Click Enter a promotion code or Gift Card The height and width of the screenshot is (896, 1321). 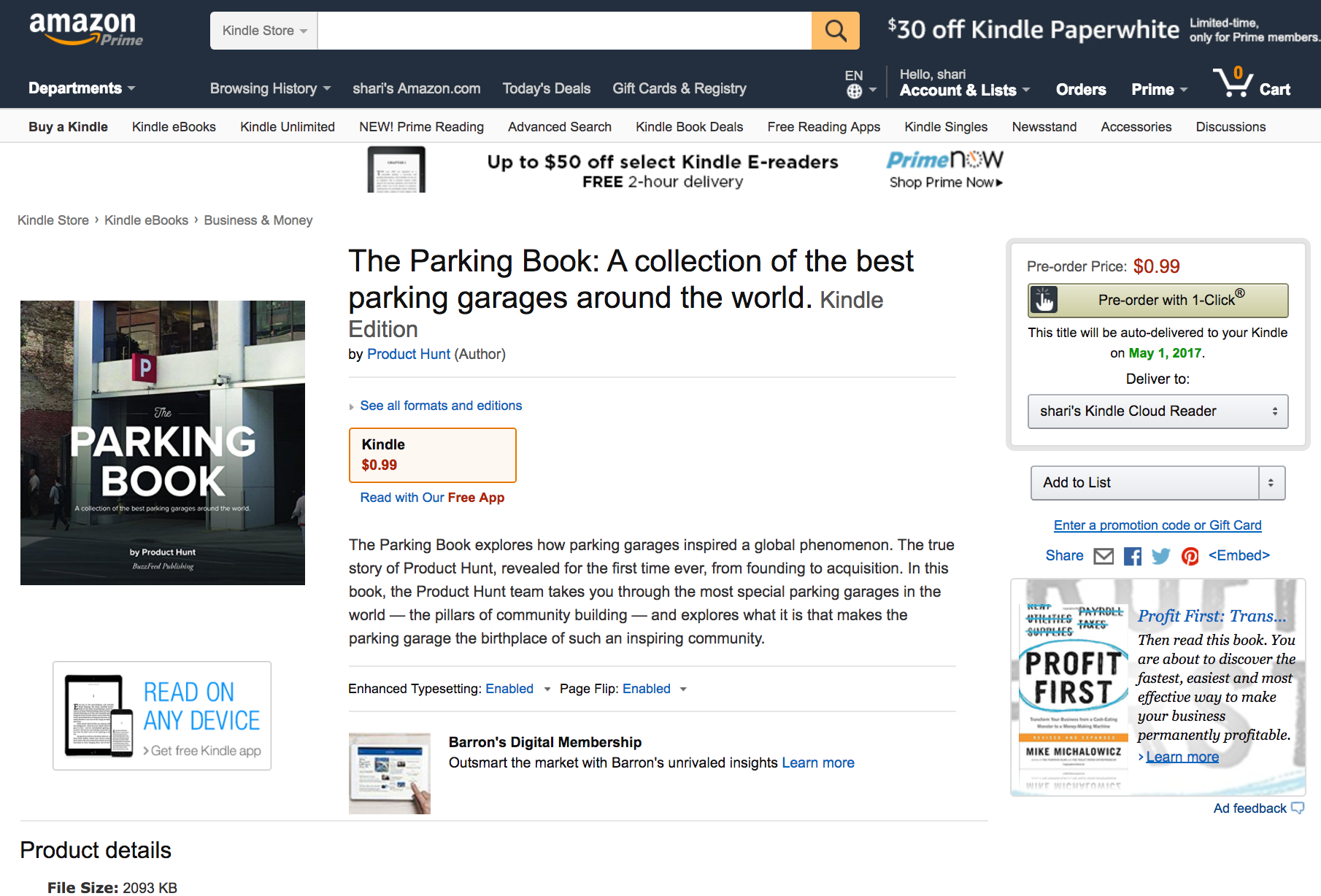(1157, 525)
